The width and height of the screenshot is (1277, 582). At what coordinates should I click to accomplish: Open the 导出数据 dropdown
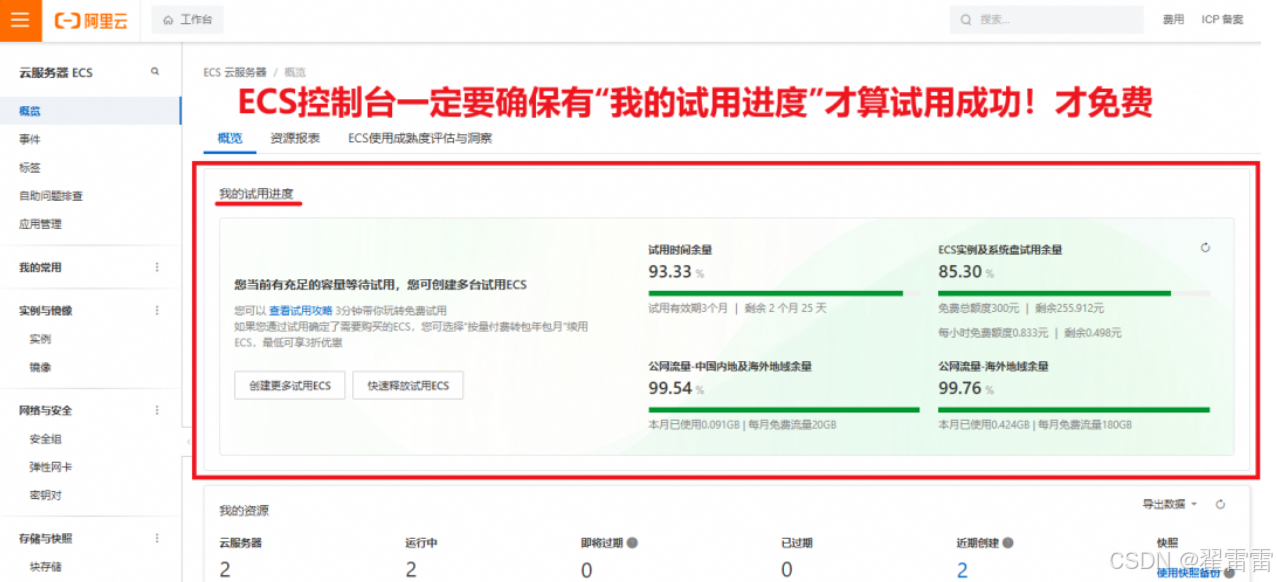pyautogui.click(x=1169, y=505)
